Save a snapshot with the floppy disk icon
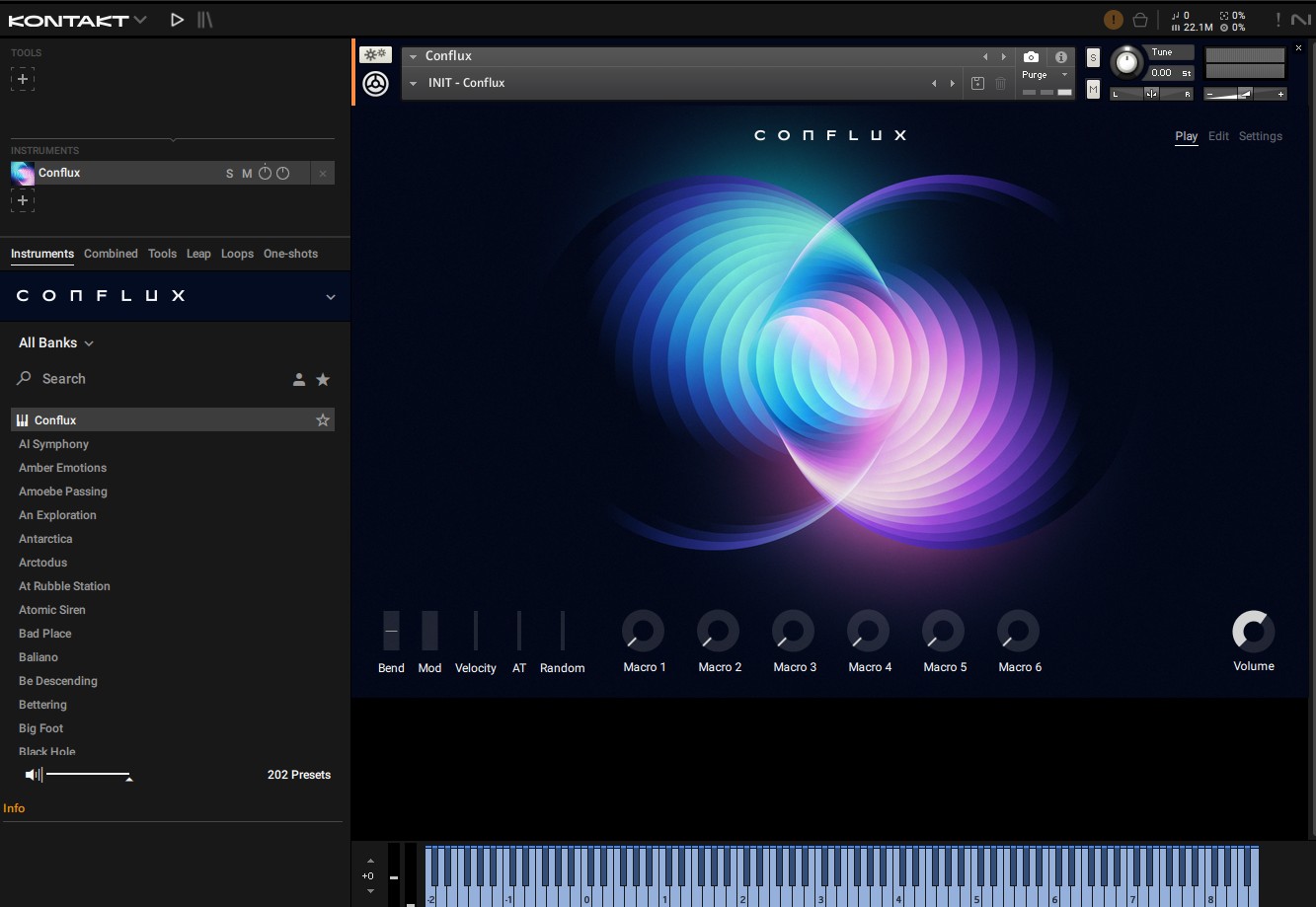This screenshot has width=1316, height=907. coord(977,83)
